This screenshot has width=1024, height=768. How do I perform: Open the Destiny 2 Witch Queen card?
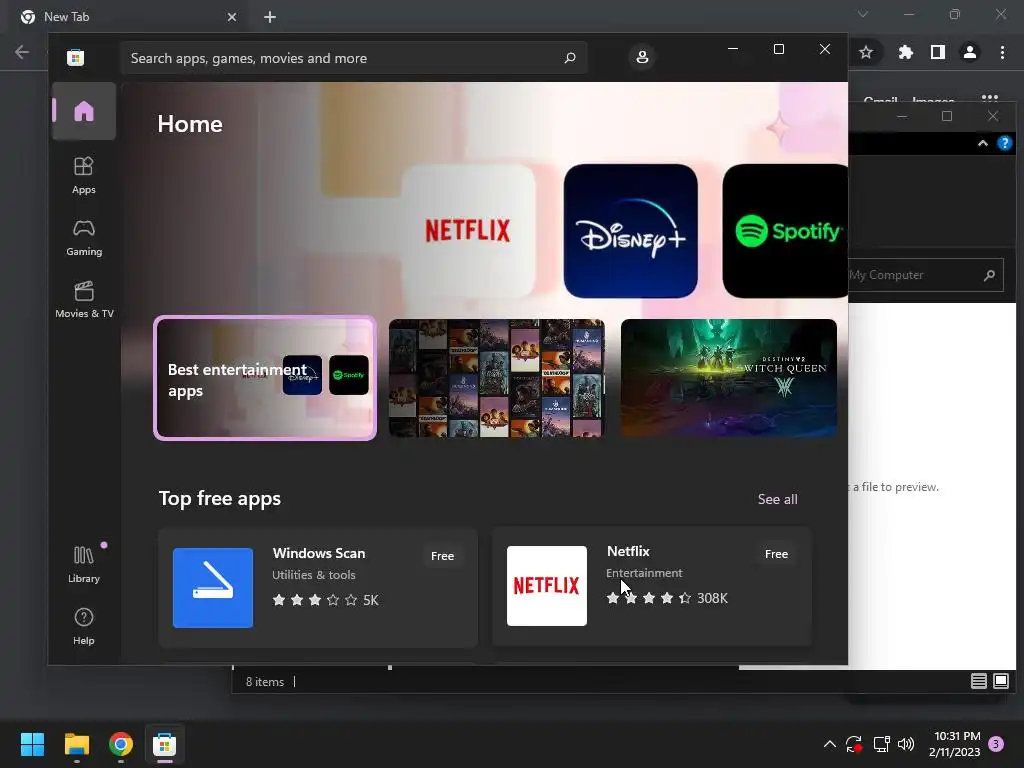pyautogui.click(x=728, y=378)
